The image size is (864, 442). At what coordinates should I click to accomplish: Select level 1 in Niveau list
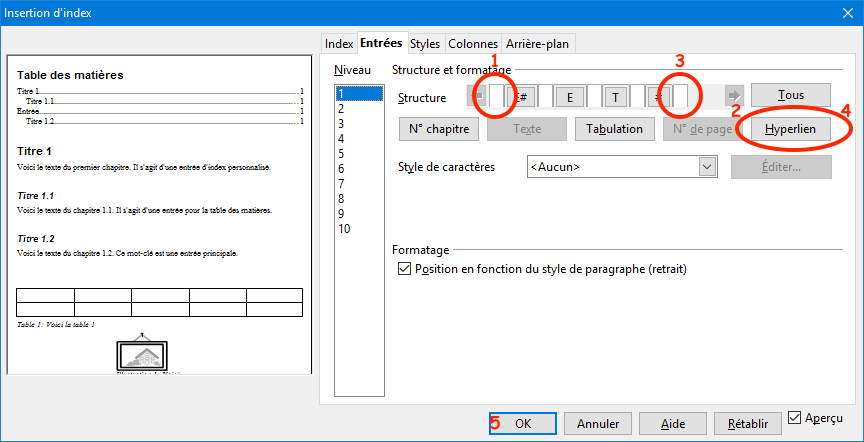point(359,93)
